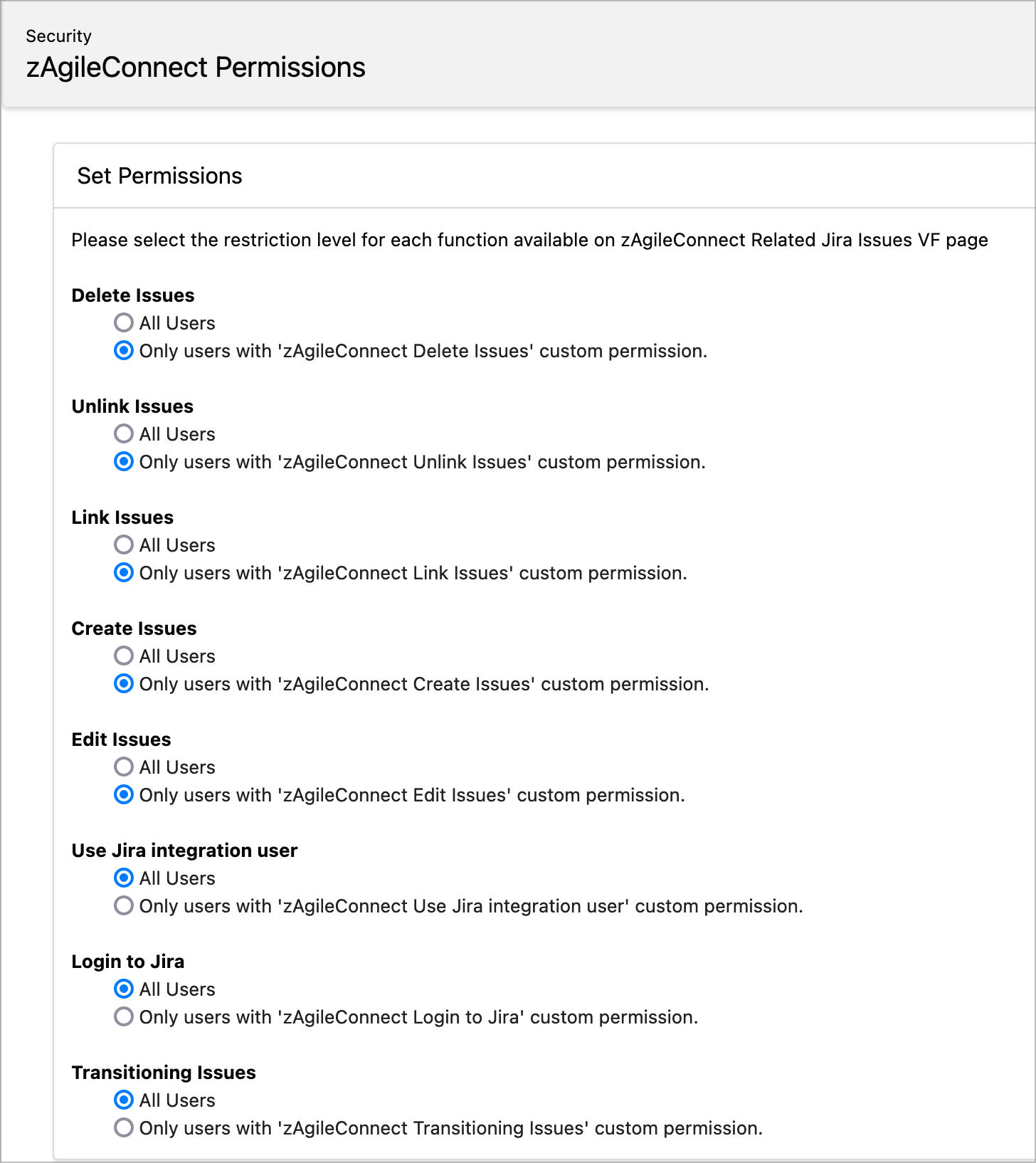
Task: Select All Users for Transitioning Issues
Action: point(124,1100)
